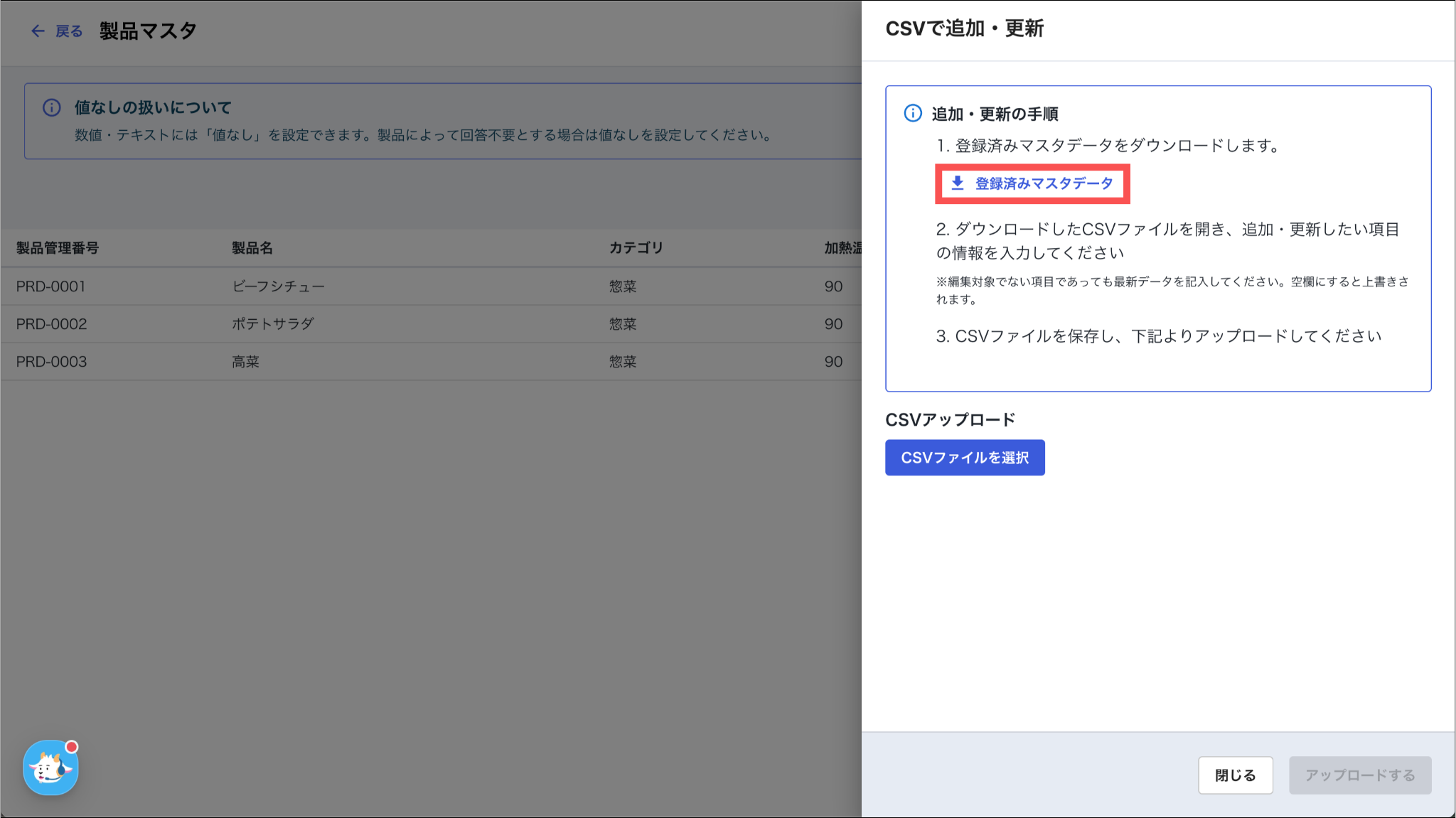Image resolution: width=1456 pixels, height=818 pixels.
Task: Click the アップロードする button
Action: [1359, 775]
